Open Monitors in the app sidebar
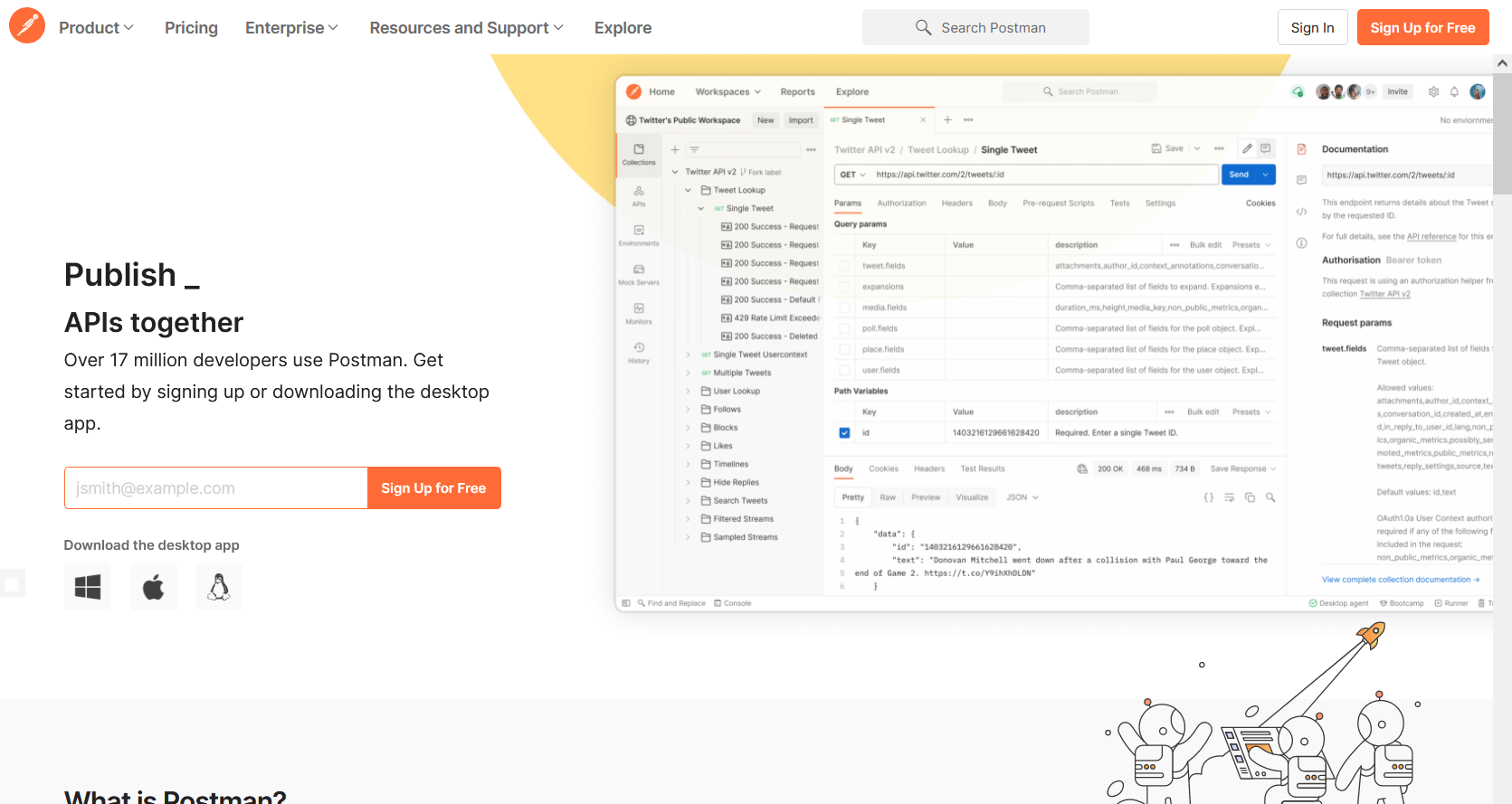Image resolution: width=1512 pixels, height=804 pixels. pos(639,313)
